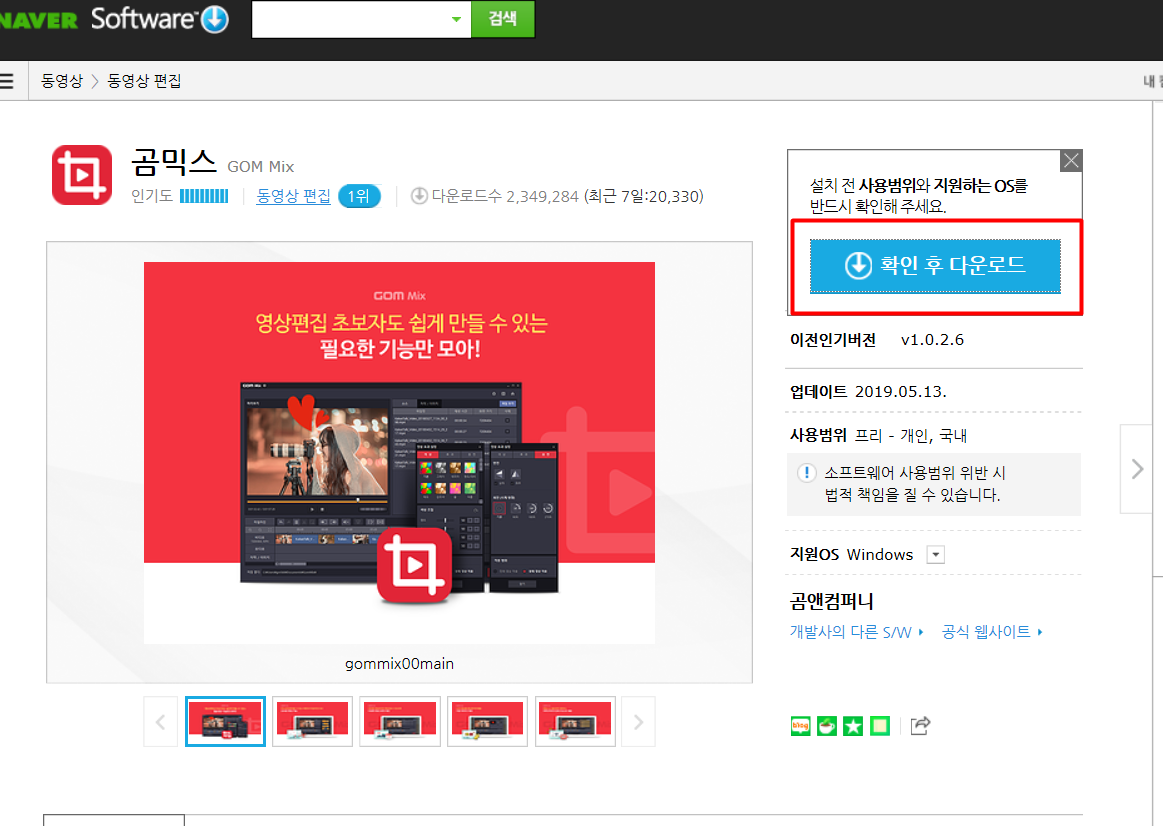This screenshot has width=1163, height=826.
Task: Go to 동영상 breadcrumb
Action: tap(62, 81)
